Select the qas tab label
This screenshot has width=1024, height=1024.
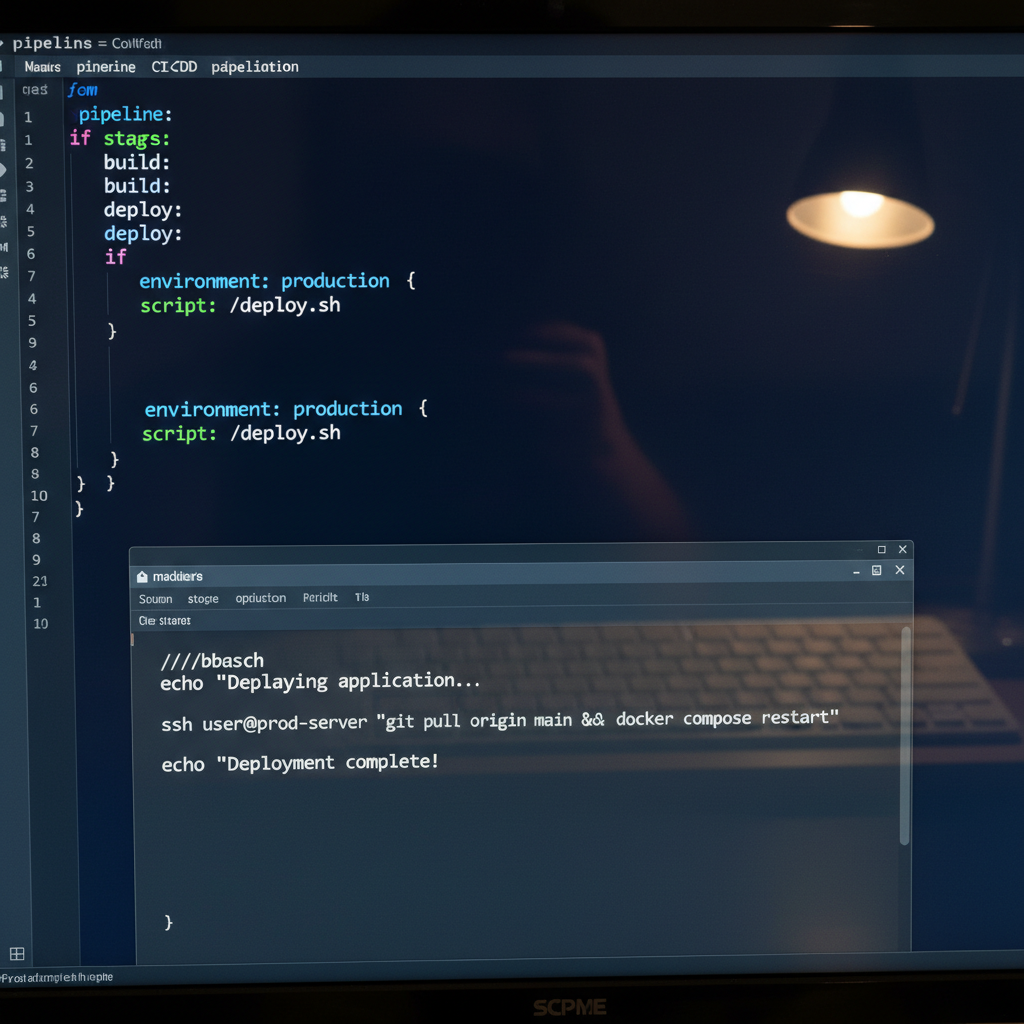point(35,89)
